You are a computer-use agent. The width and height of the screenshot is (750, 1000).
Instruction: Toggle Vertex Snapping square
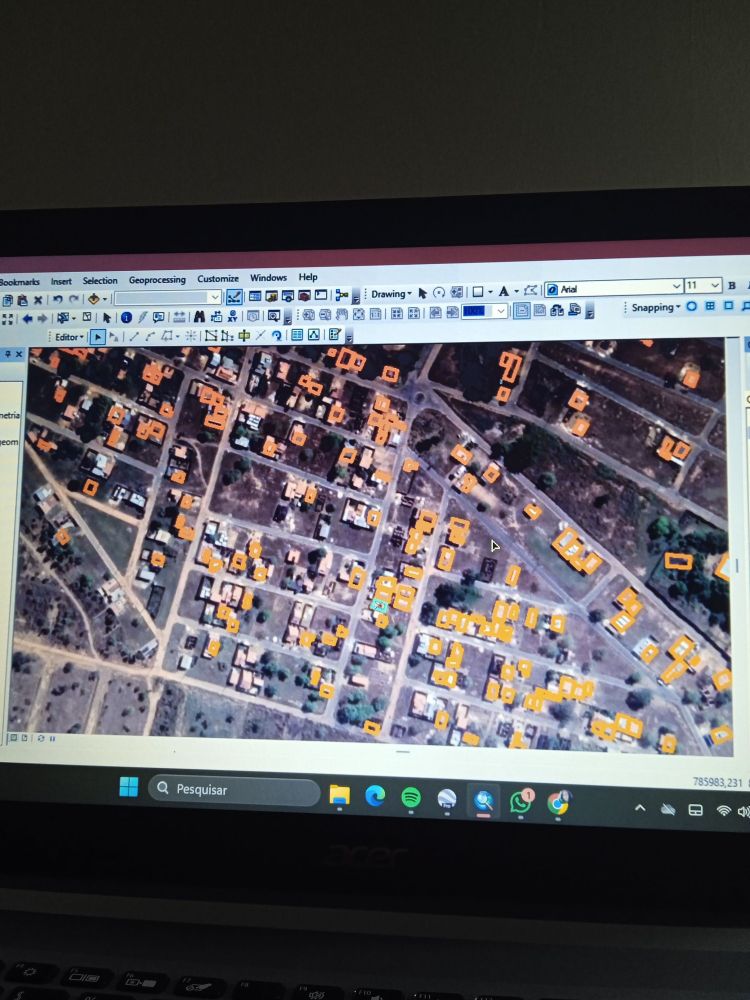728,305
